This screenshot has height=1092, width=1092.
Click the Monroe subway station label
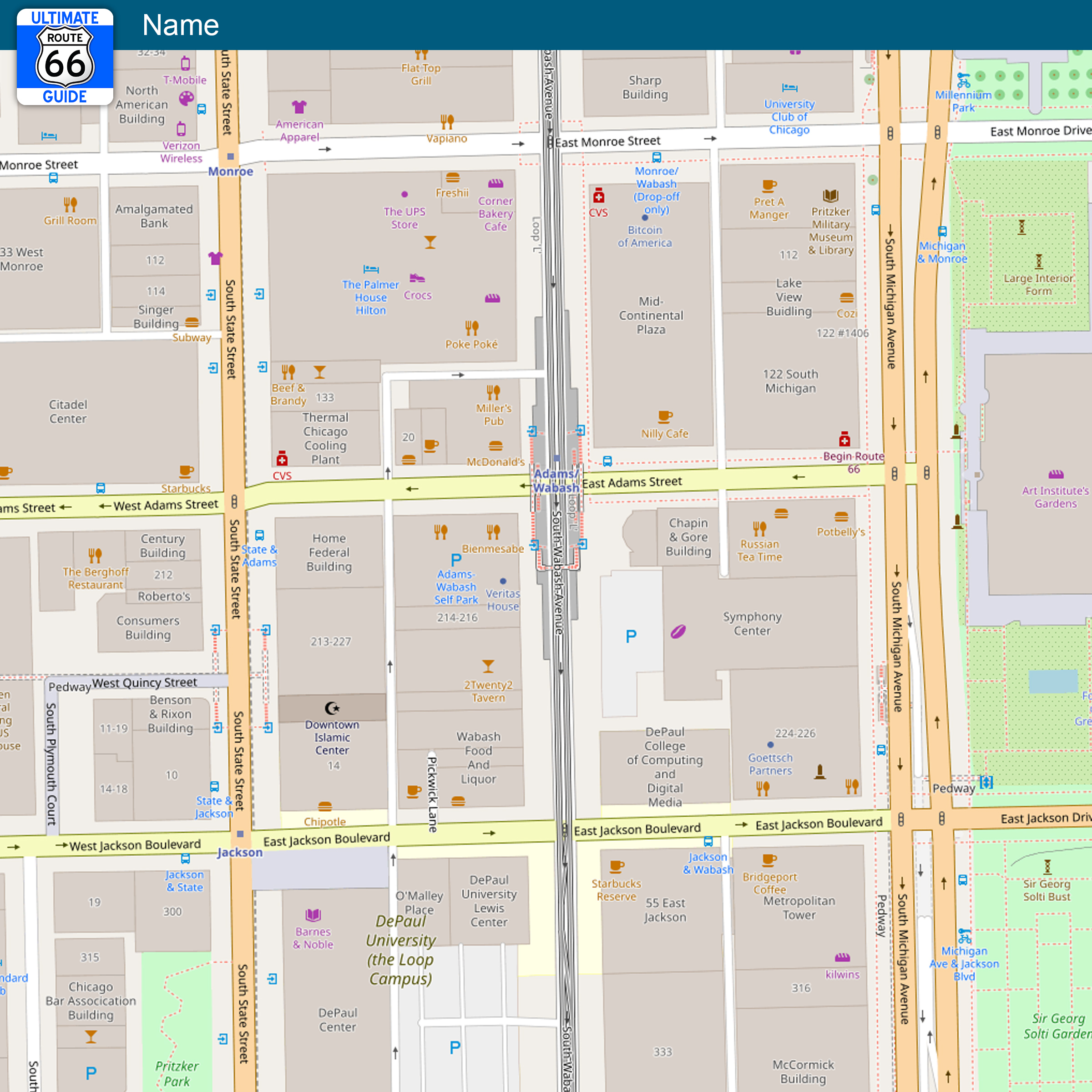point(231,171)
